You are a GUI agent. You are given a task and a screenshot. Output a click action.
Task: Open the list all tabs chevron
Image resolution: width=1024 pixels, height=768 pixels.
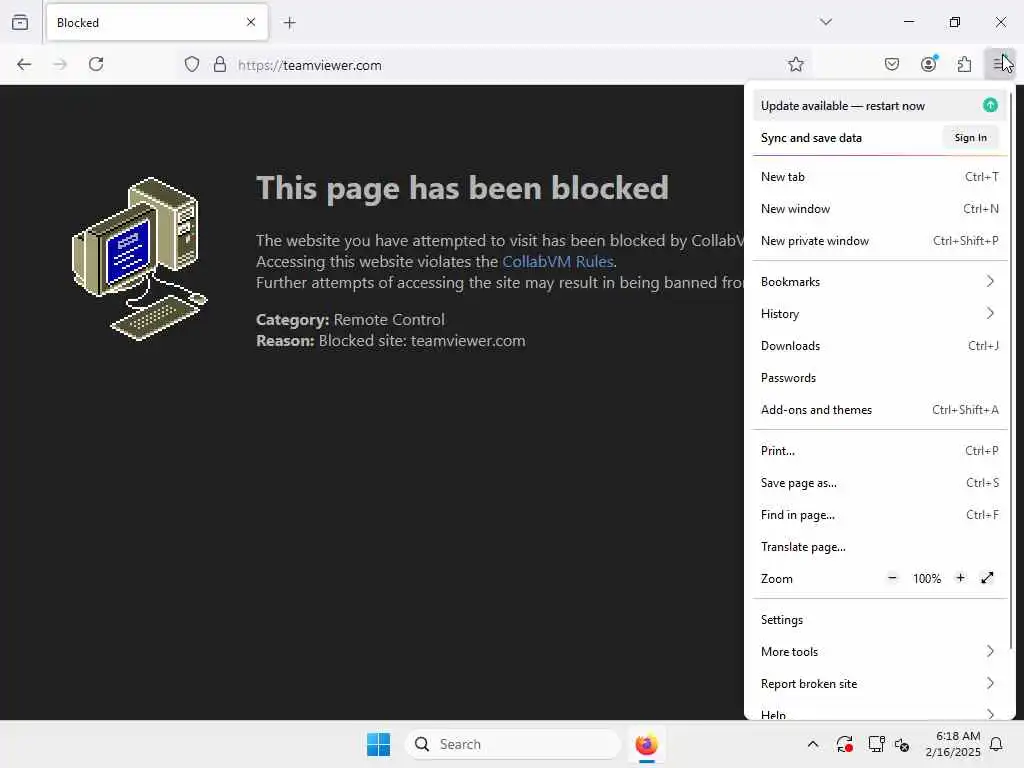[x=826, y=22]
